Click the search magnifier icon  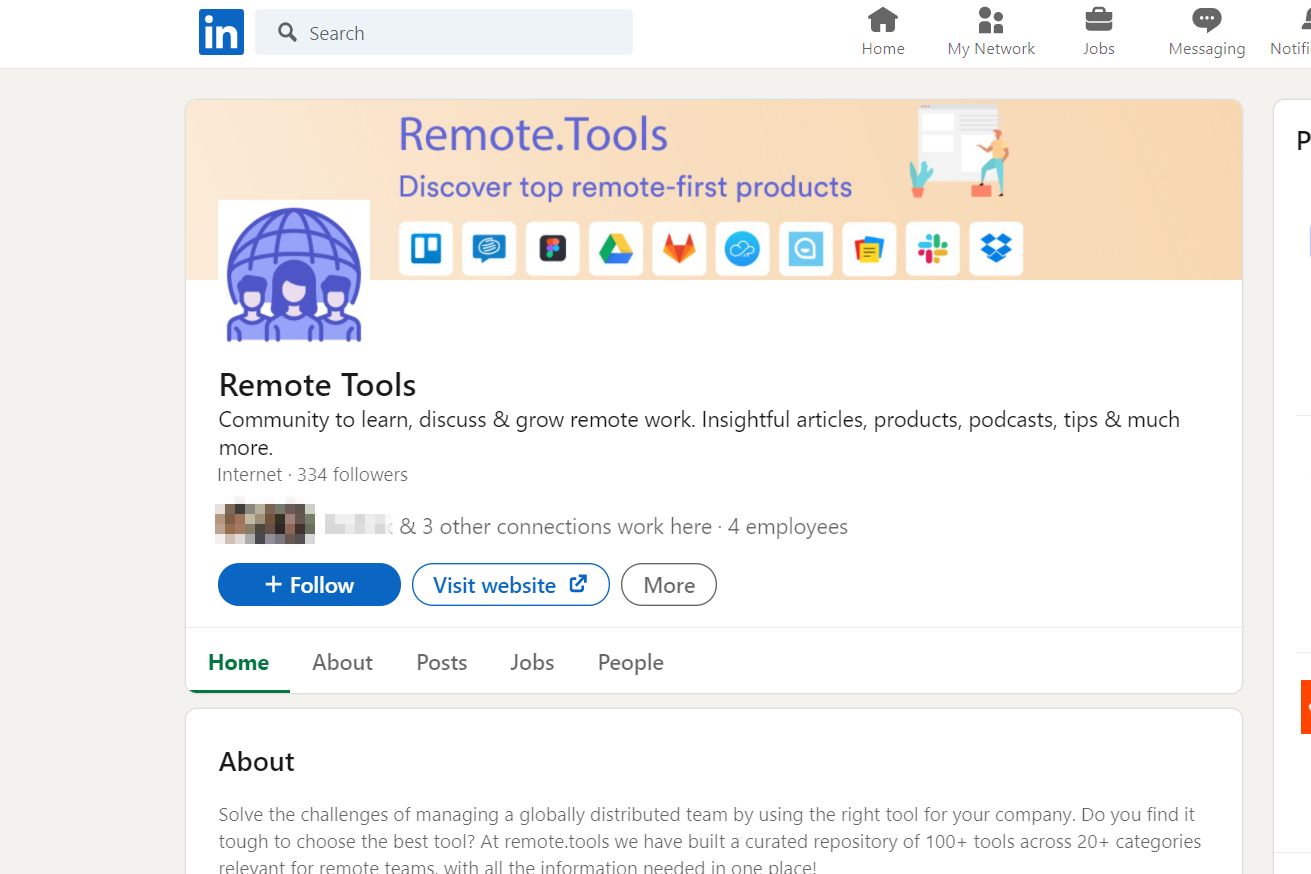tap(287, 33)
